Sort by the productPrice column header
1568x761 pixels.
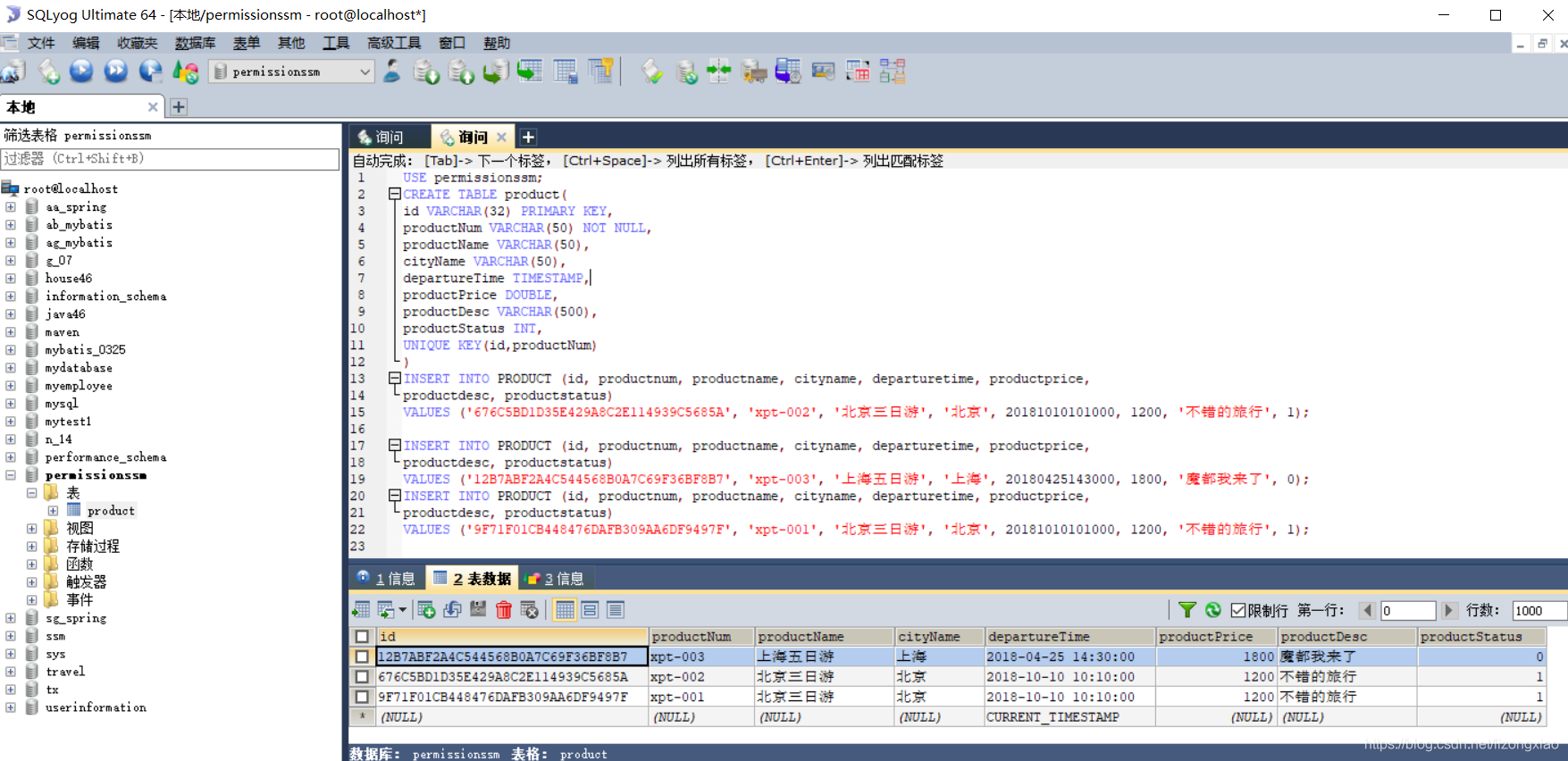click(x=1217, y=637)
